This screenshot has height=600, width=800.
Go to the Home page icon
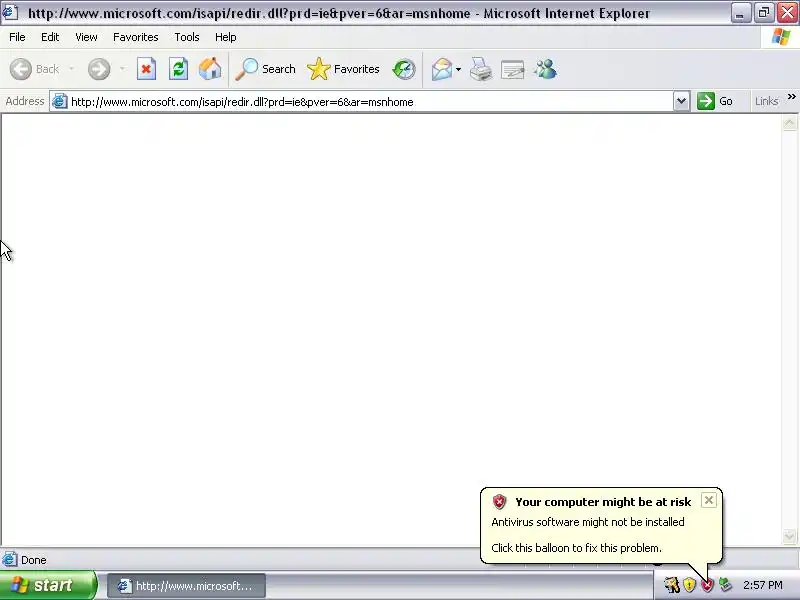click(210, 69)
